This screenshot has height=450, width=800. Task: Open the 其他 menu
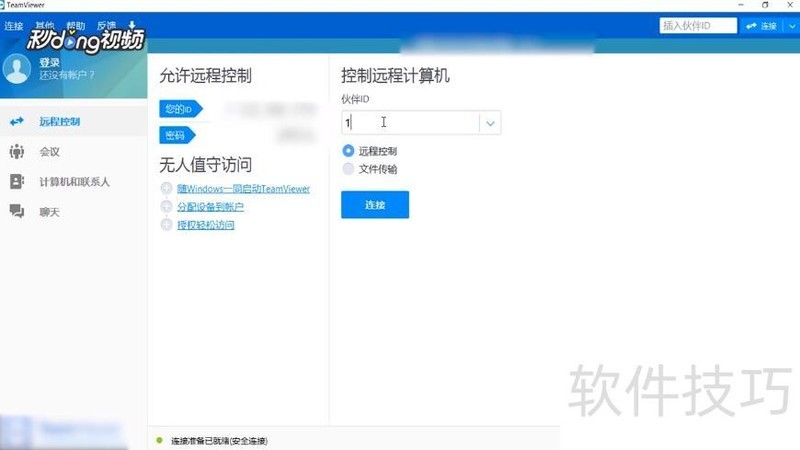point(44,25)
